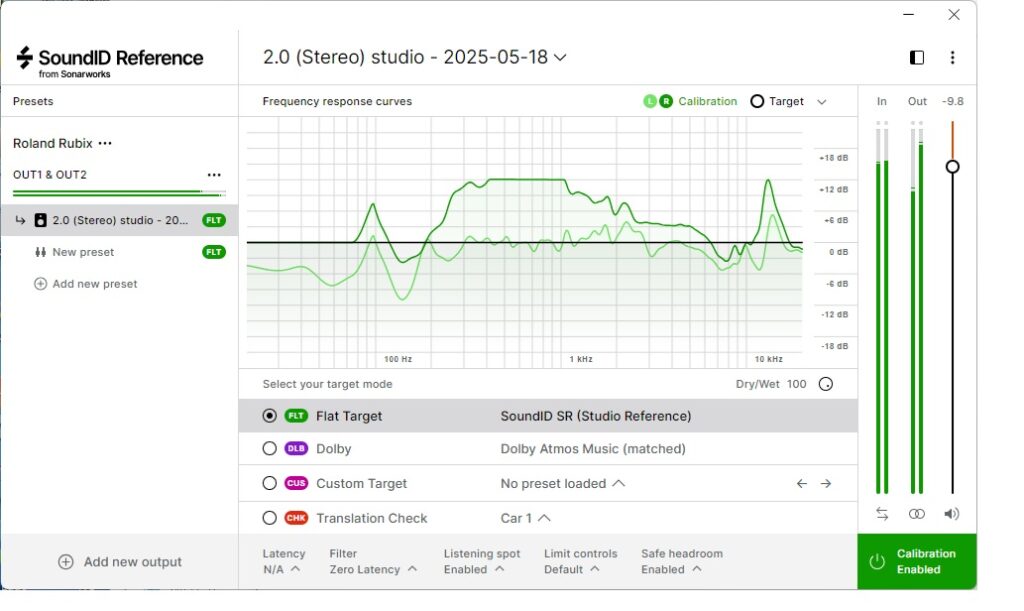
Task: Open Roland Rubix device options dots
Action: pyautogui.click(x=106, y=144)
